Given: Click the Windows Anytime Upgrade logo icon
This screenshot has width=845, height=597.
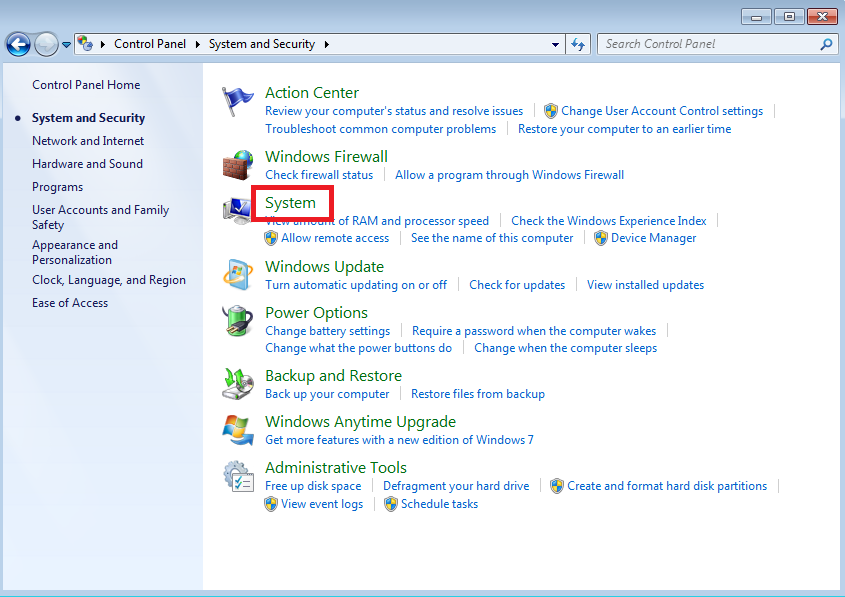Looking at the screenshot, I should [x=238, y=430].
